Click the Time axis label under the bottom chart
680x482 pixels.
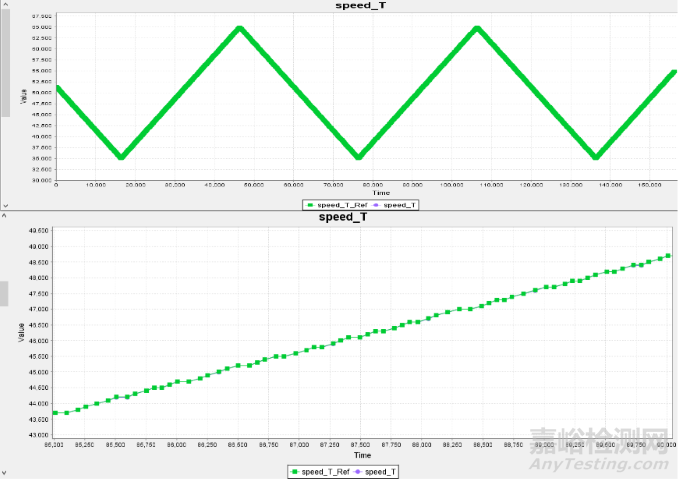coord(364,455)
